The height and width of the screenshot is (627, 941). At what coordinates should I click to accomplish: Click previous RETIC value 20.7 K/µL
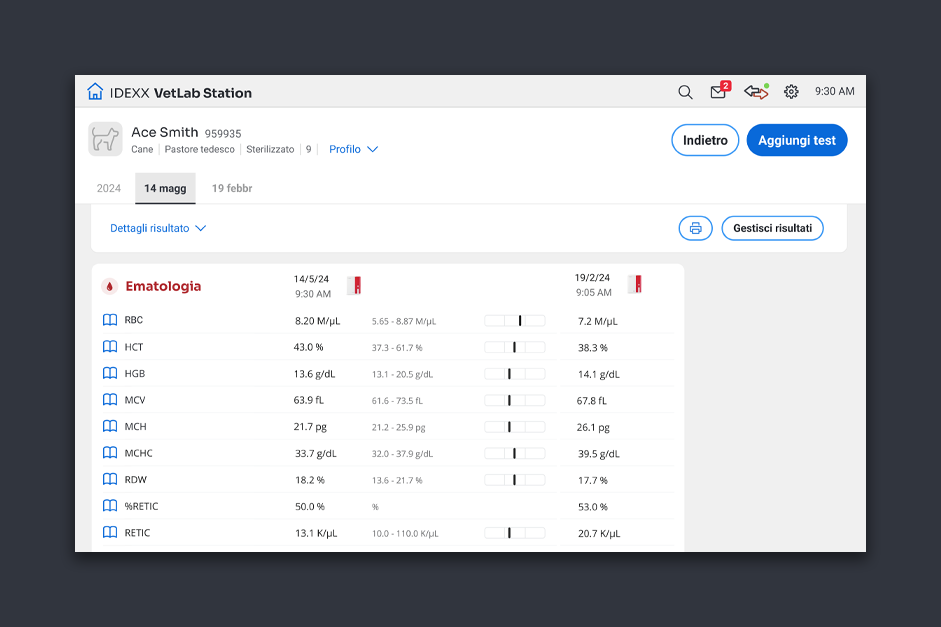599,533
